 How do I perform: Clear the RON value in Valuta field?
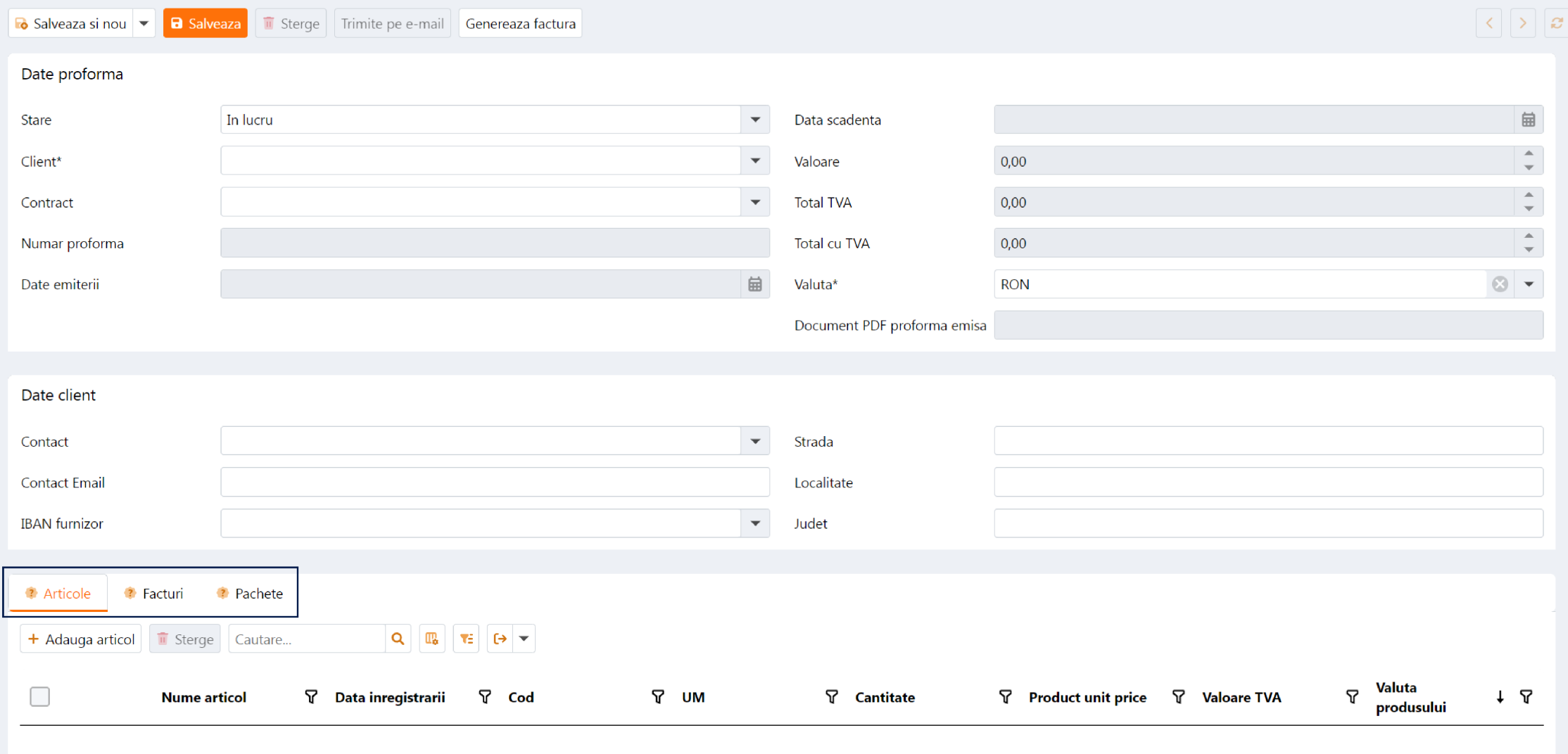[1500, 284]
